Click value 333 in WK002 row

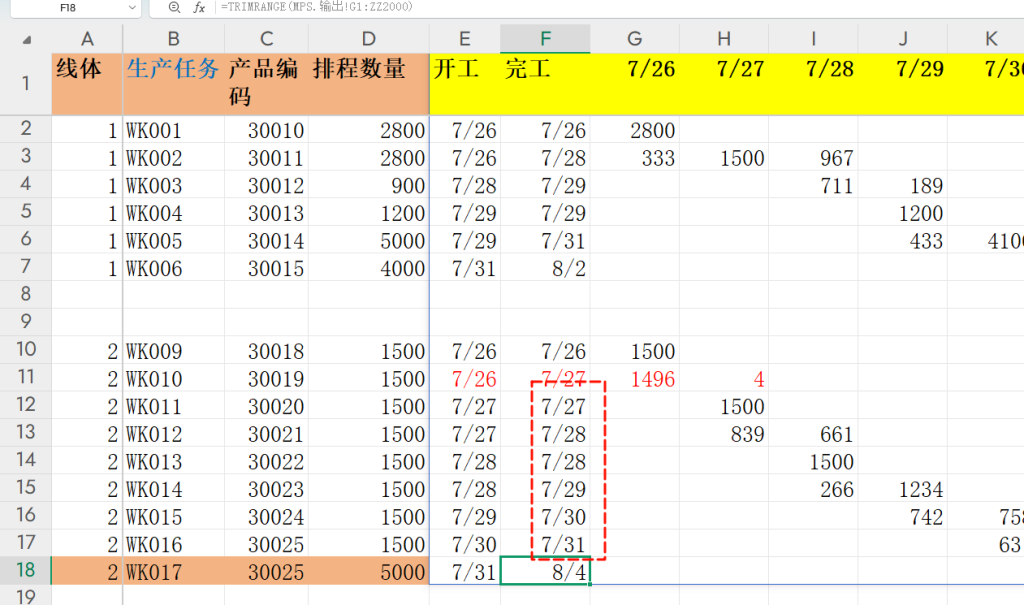(x=634, y=157)
